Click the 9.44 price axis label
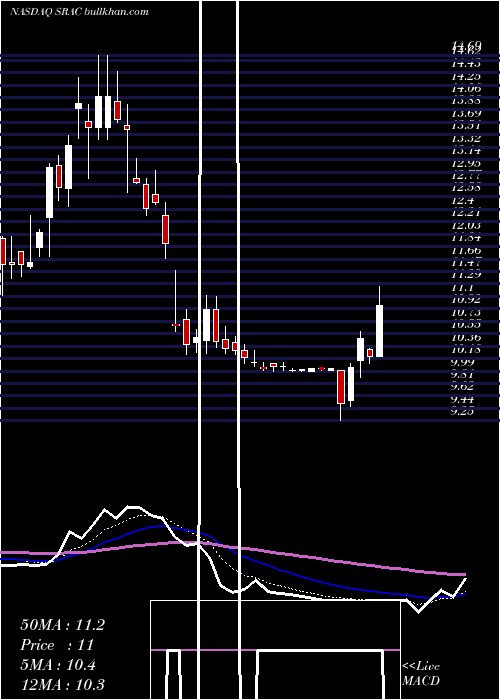The width and height of the screenshot is (500, 700). [x=463, y=399]
